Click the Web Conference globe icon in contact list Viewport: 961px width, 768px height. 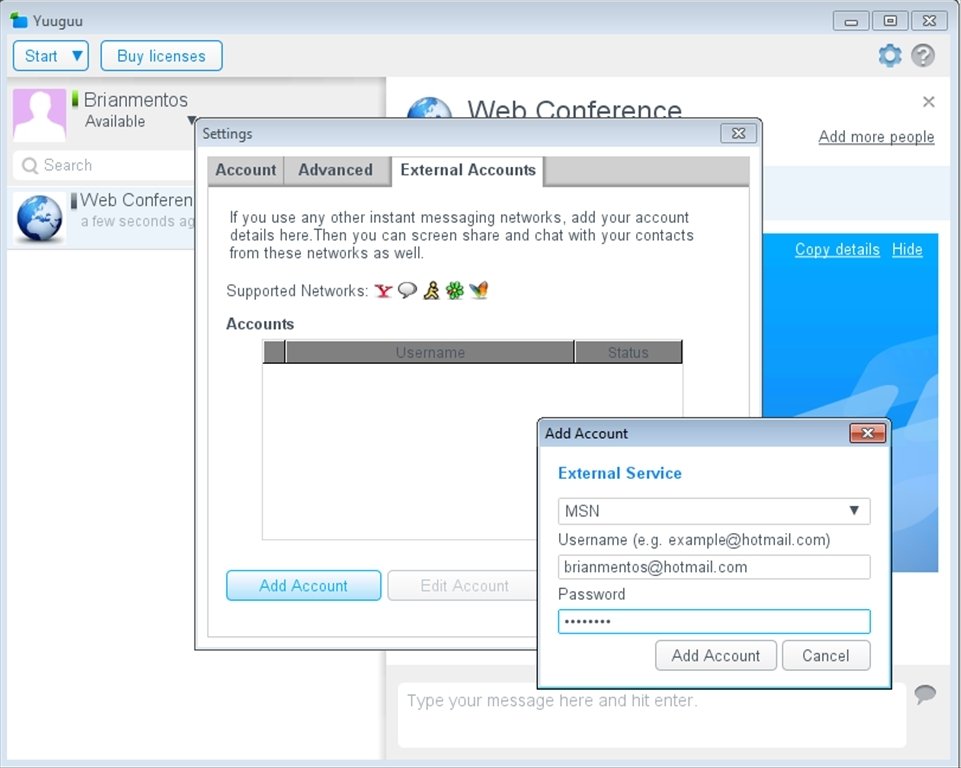39,218
